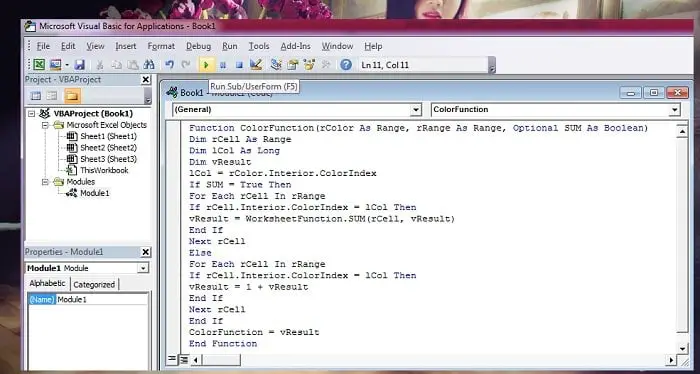Click the code window vertical scrollbar
The height and width of the screenshot is (374, 700).
click(x=682, y=235)
